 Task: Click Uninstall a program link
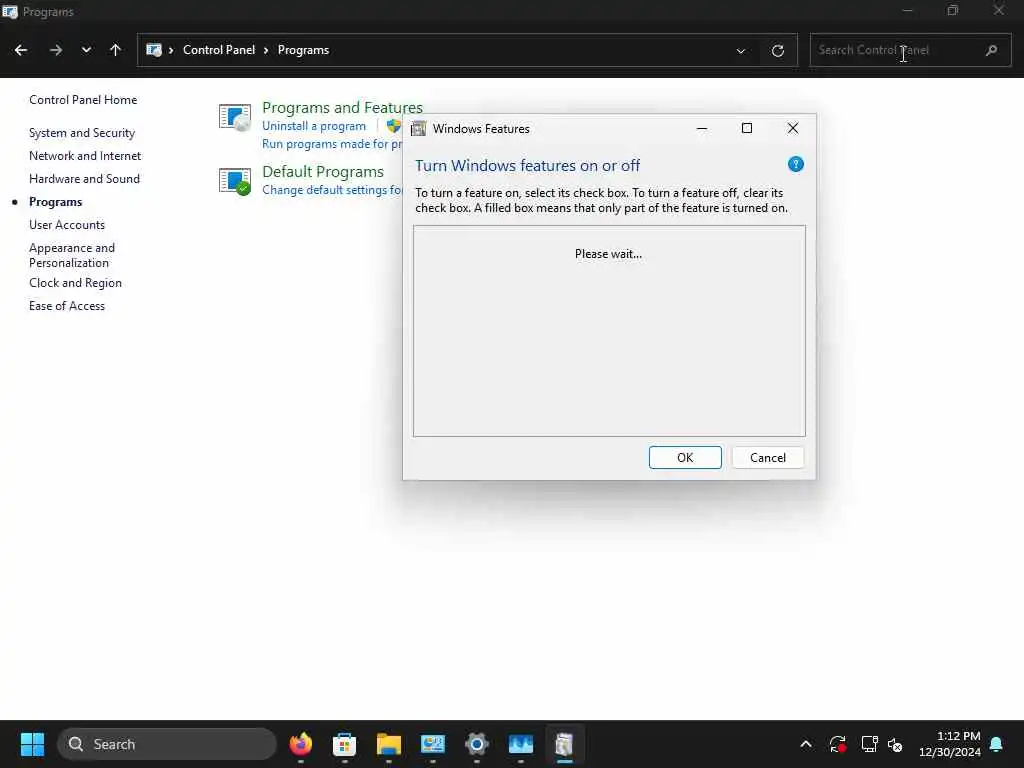(314, 126)
